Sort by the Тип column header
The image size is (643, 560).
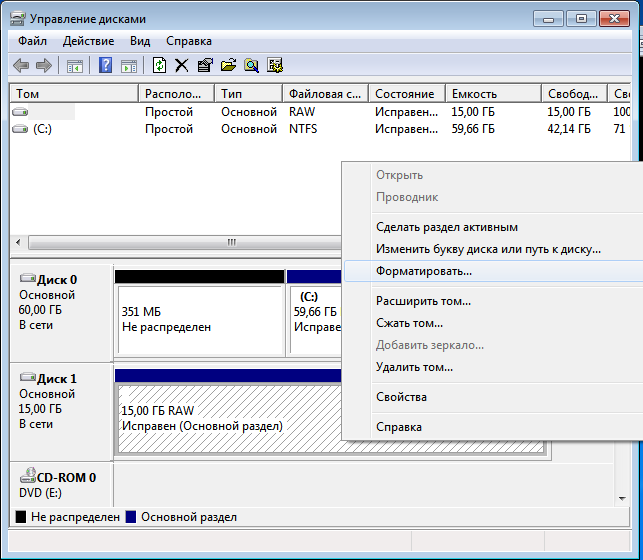tap(249, 93)
